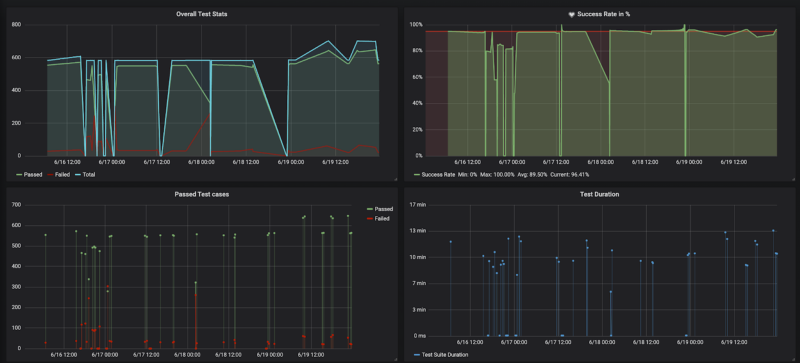Click the 6/17 00:00 x-axis label in Success Rate

coord(512,162)
